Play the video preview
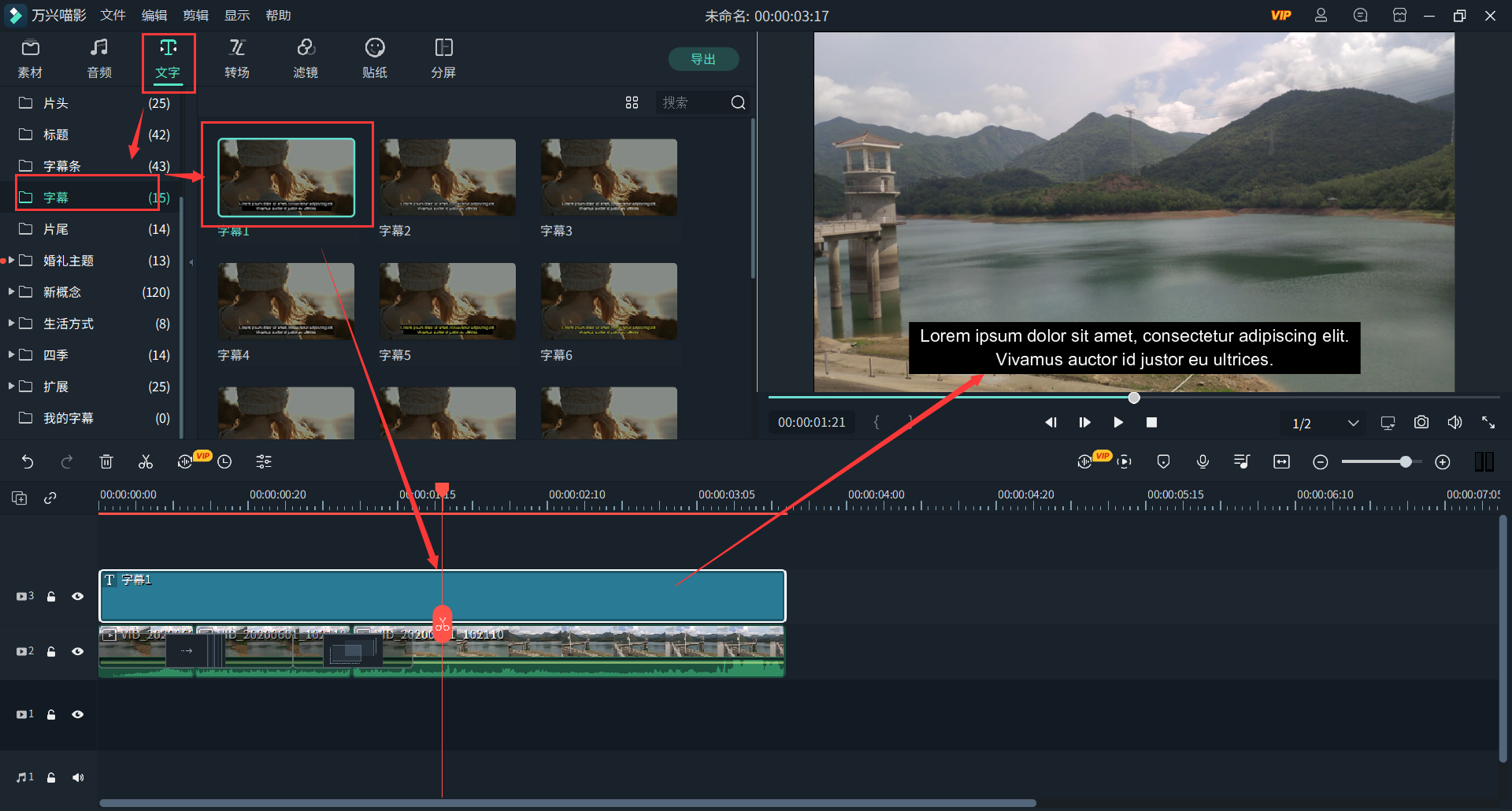The height and width of the screenshot is (811, 1512). (1117, 423)
